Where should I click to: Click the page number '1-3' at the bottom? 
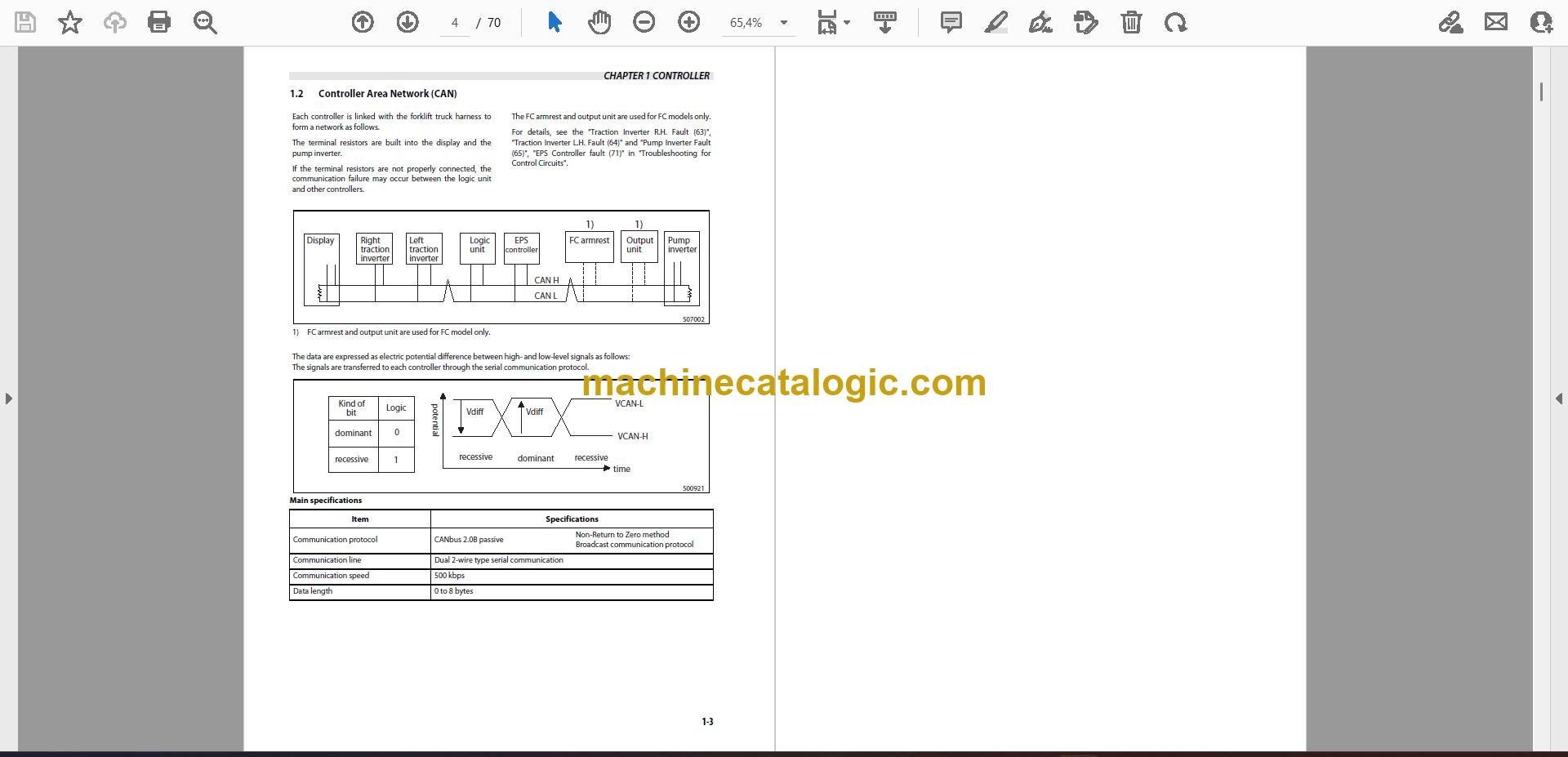pos(707,722)
